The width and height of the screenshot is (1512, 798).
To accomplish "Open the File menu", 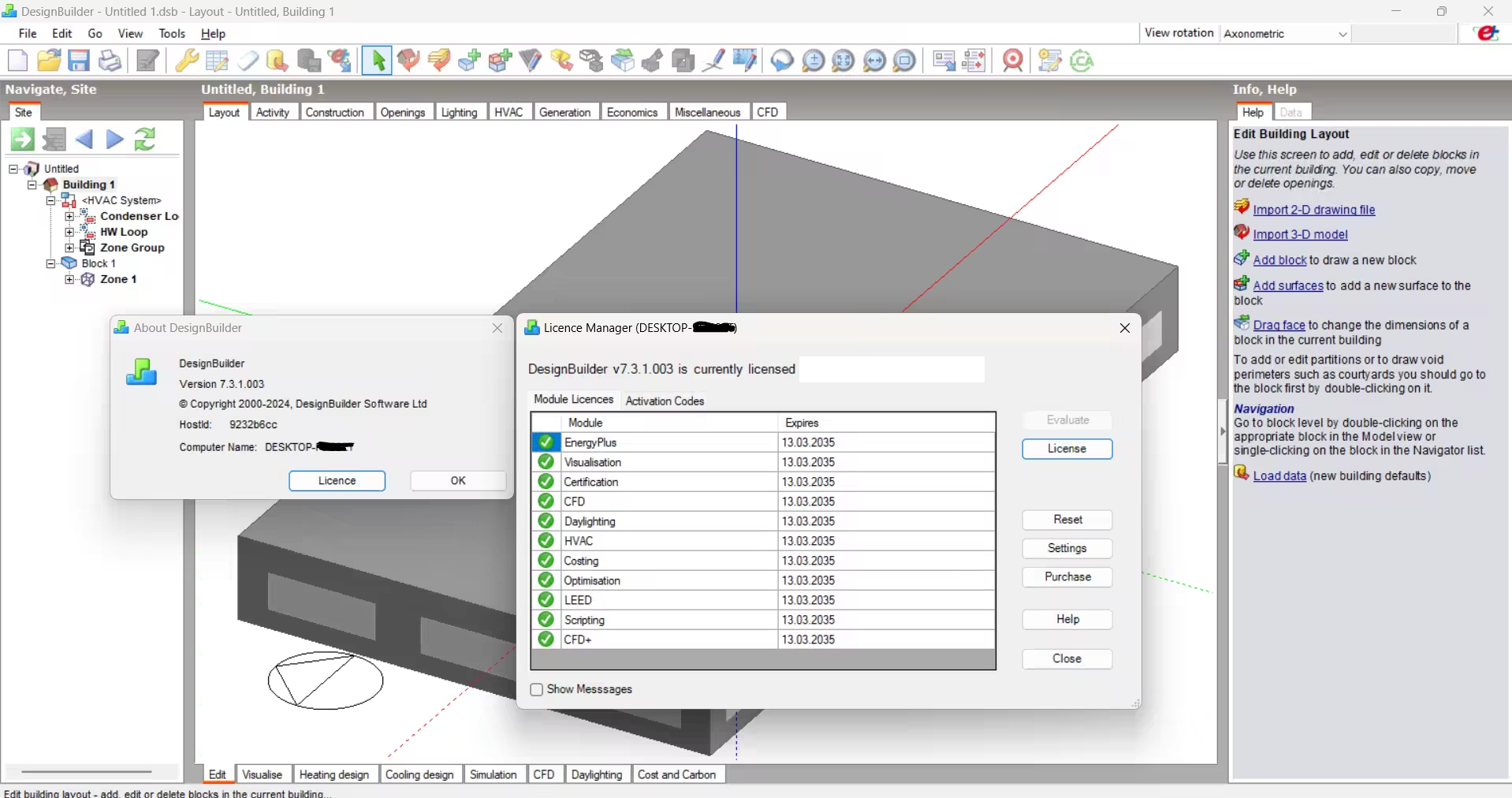I will (28, 33).
